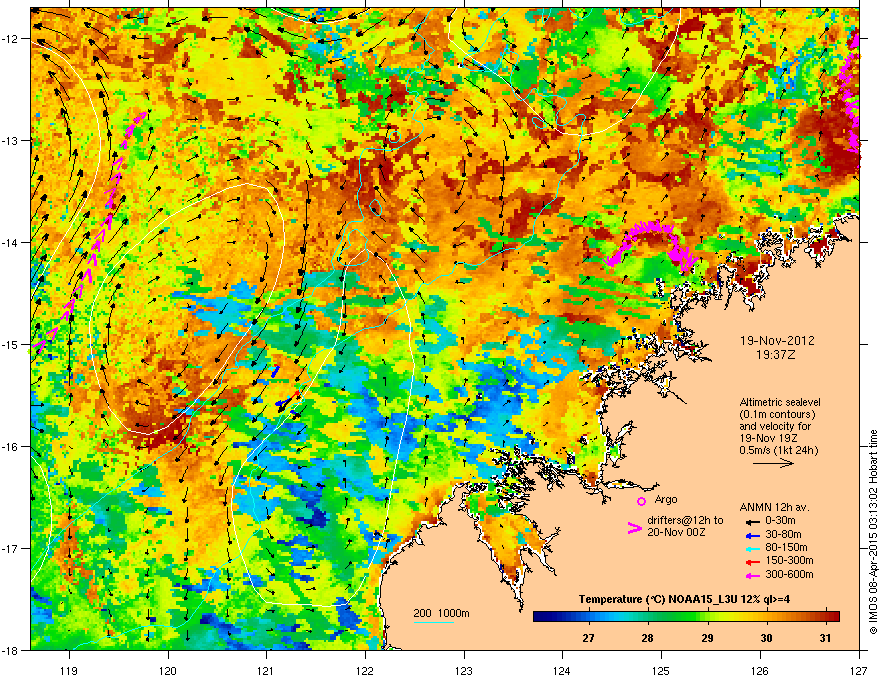
Task: Click the magenta 300-600m arrow legend icon
Action: (753, 575)
